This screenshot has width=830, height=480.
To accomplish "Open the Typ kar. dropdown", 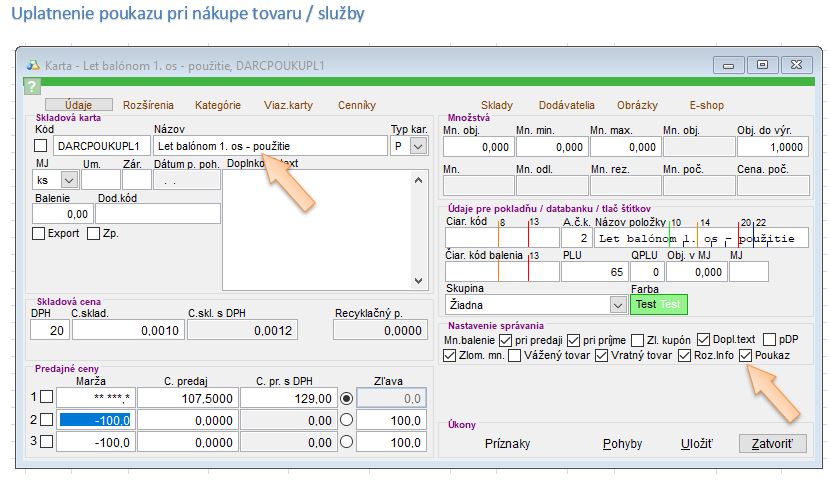I will tap(418, 146).
